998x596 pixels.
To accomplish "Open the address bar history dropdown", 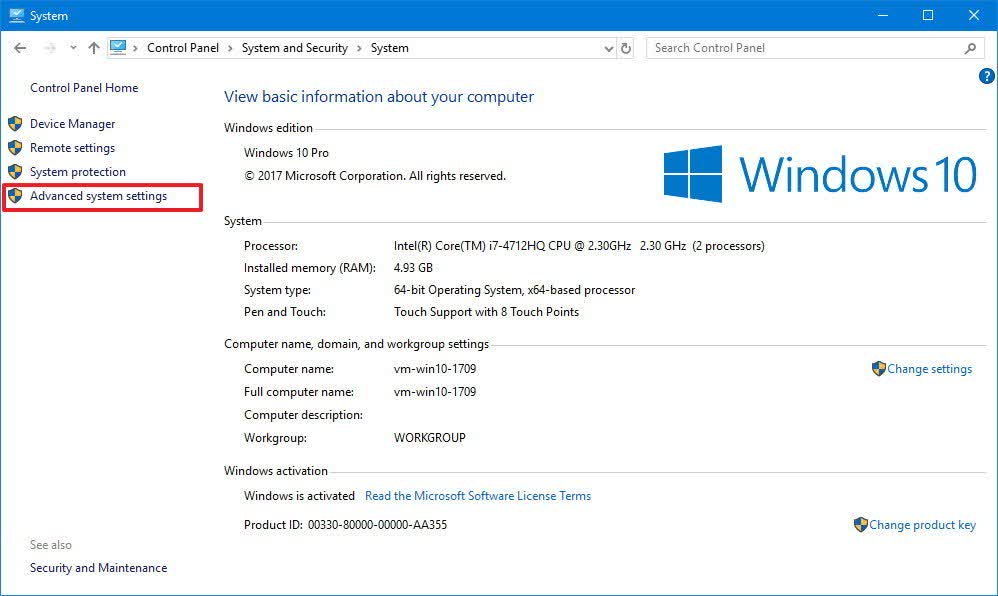I will click(608, 48).
